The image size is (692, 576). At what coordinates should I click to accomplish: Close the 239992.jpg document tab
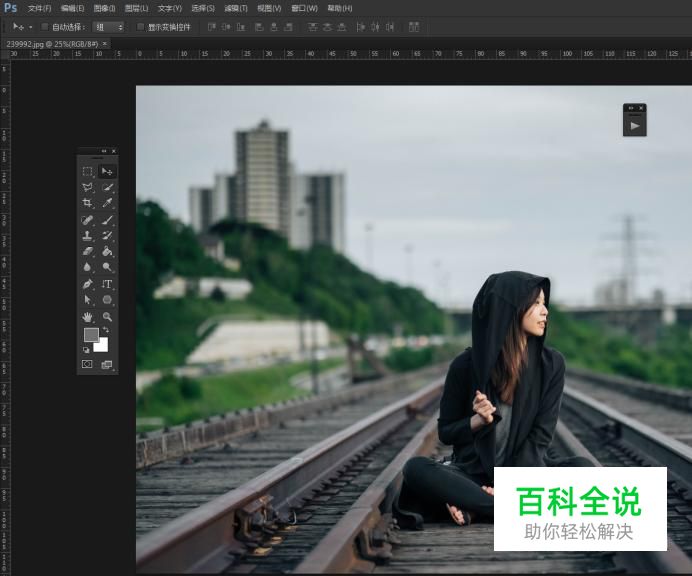(x=105, y=44)
